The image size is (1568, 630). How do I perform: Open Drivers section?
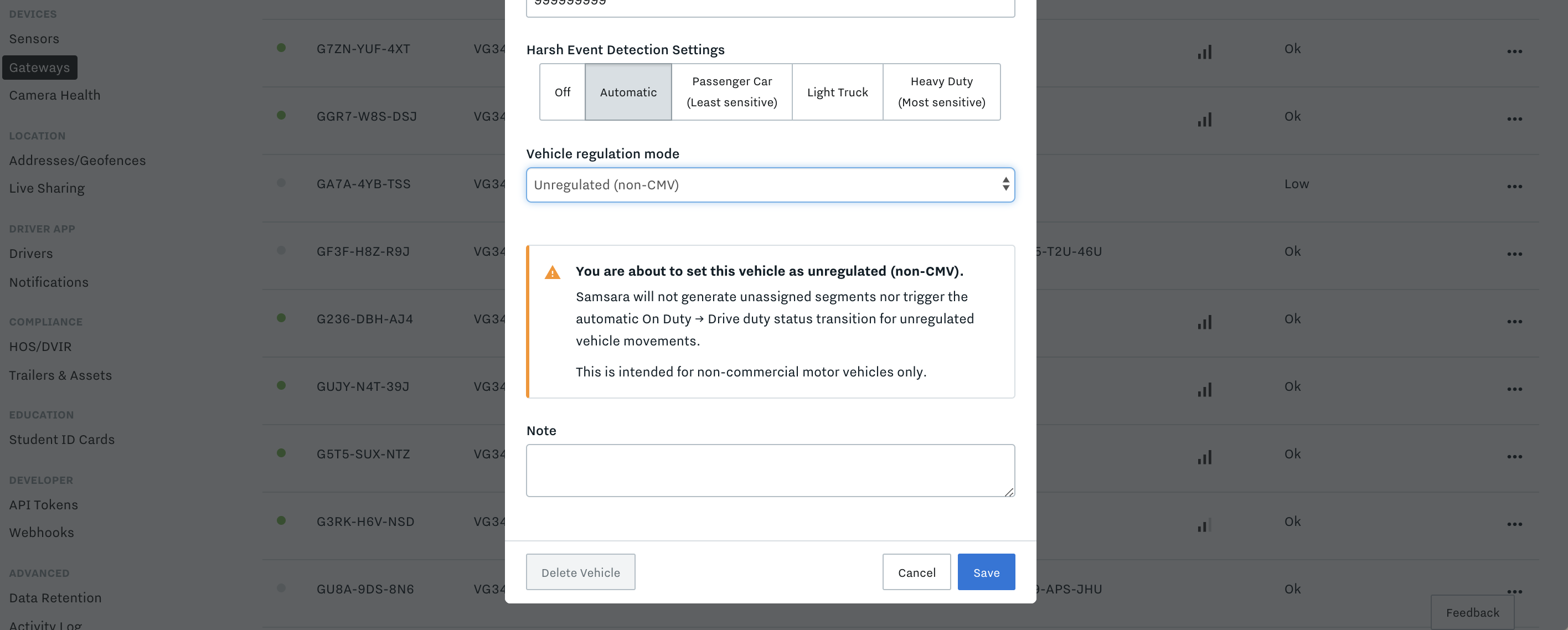(x=31, y=254)
